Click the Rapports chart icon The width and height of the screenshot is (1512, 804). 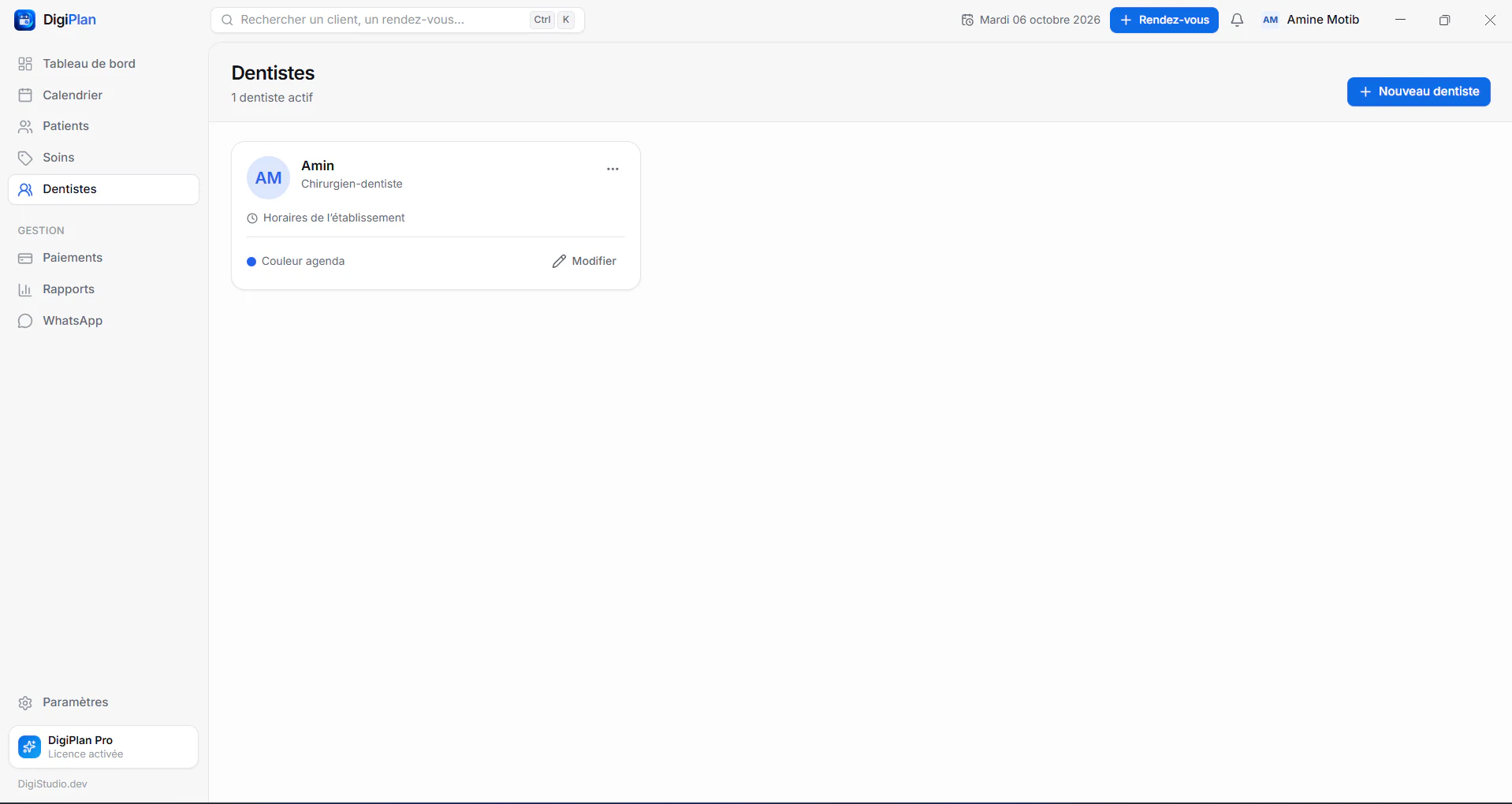25,290
